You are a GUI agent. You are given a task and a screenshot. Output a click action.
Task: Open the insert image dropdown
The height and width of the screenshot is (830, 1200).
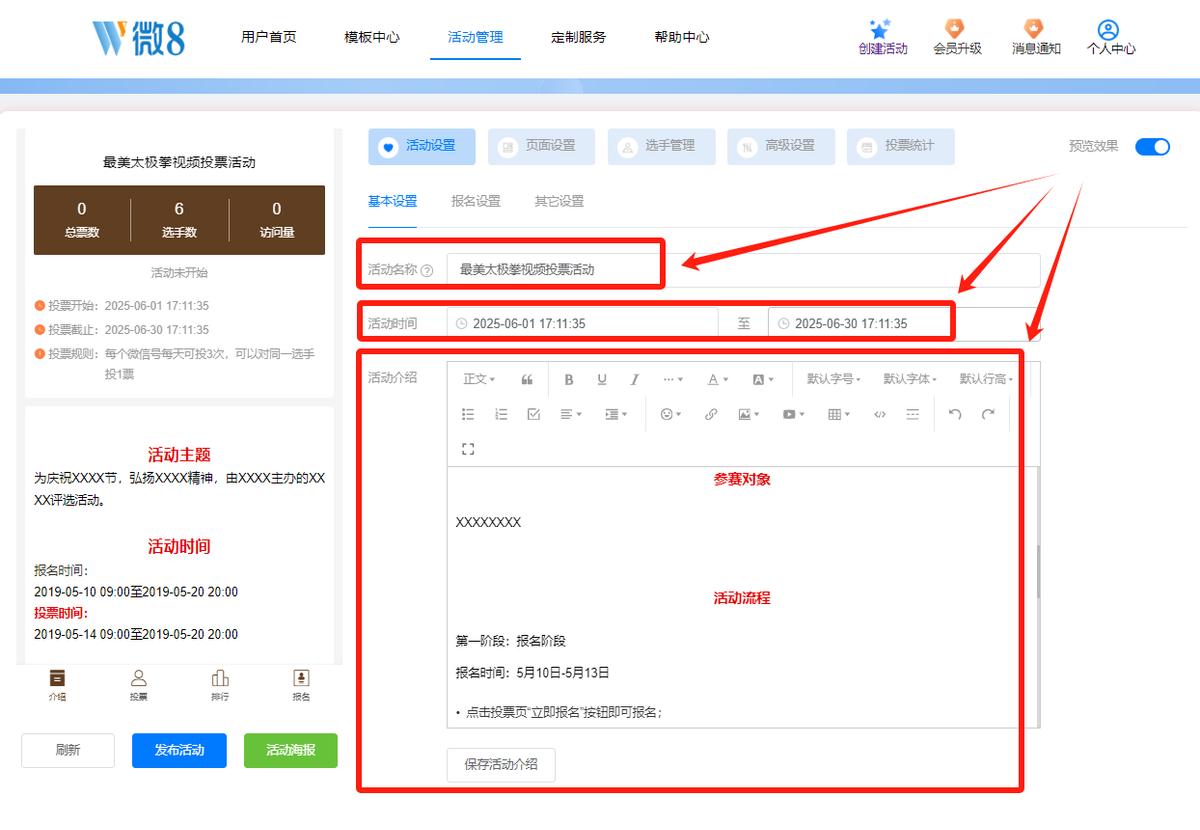pos(749,414)
